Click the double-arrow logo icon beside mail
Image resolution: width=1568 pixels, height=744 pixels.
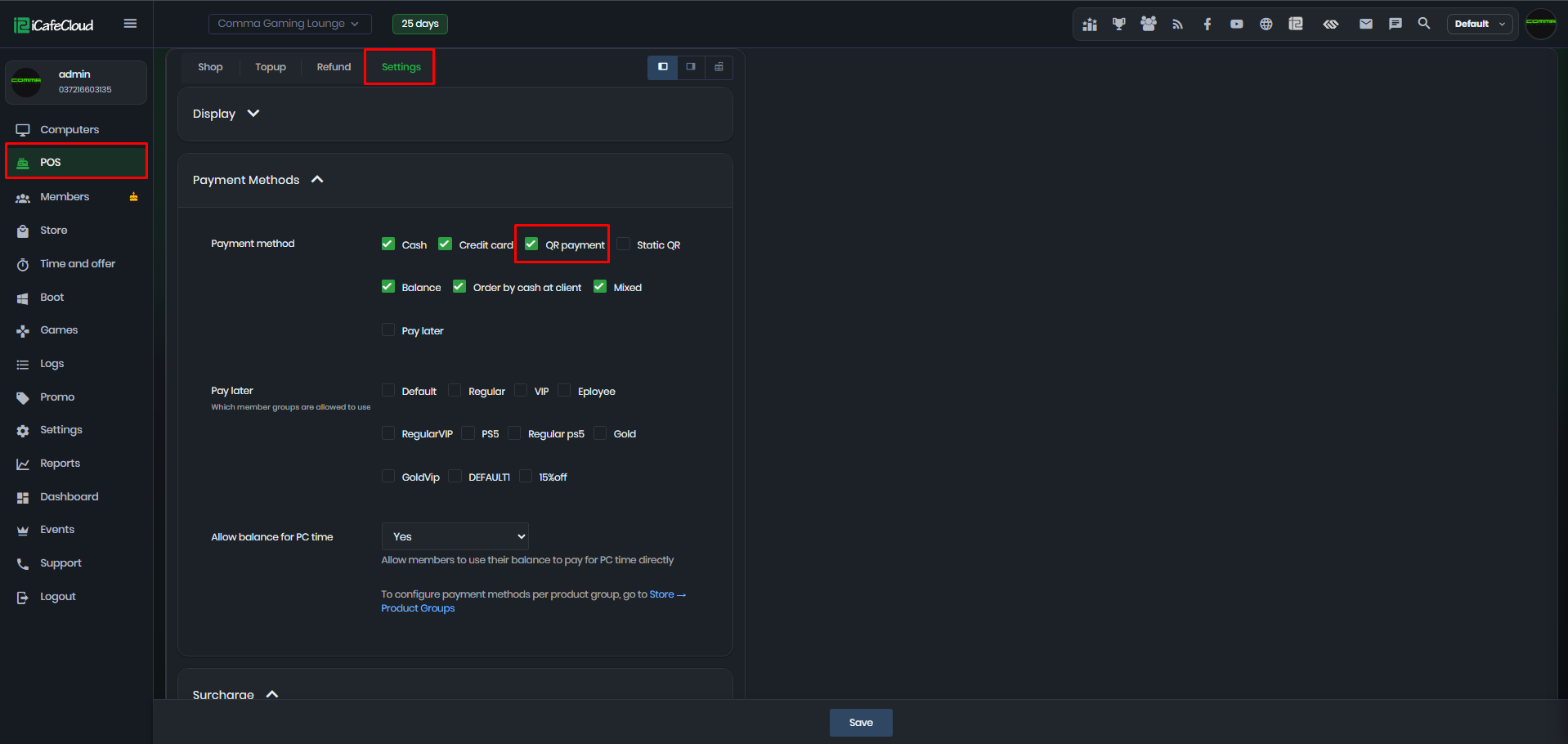pos(1331,24)
